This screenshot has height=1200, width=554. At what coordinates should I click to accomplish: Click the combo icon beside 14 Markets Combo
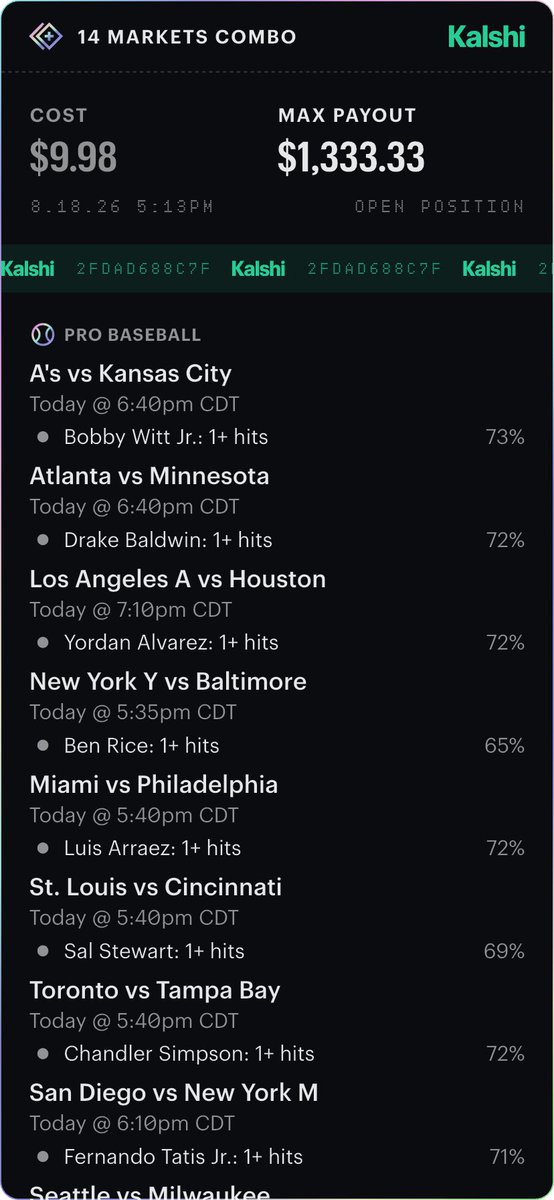tap(45, 37)
